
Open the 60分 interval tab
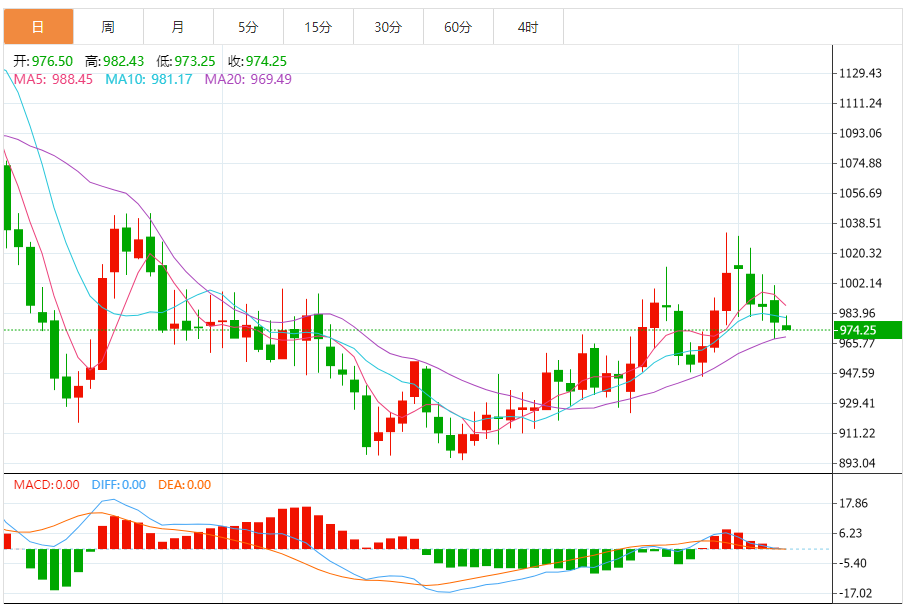[458, 27]
